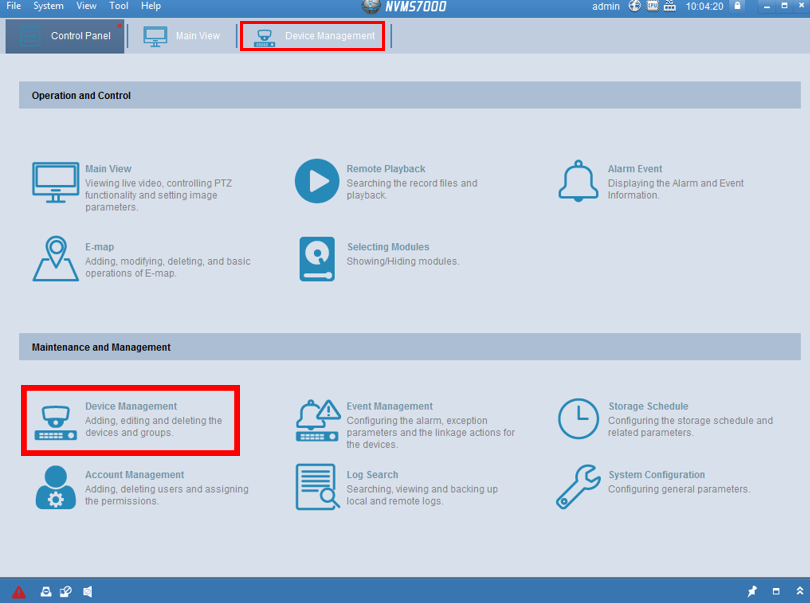Image resolution: width=810 pixels, height=603 pixels.
Task: Open the System menu
Action: tap(49, 6)
